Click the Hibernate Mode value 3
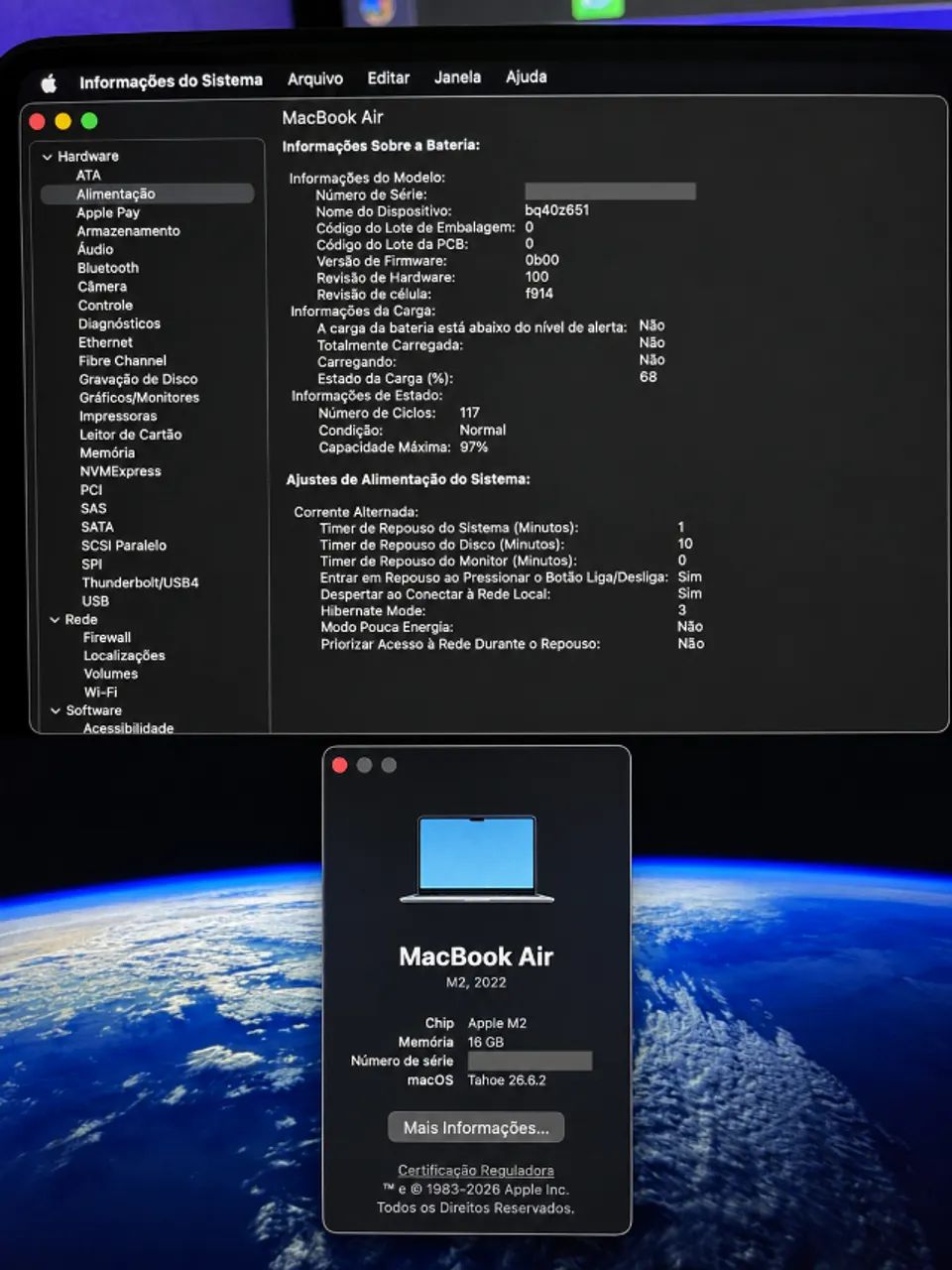The height and width of the screenshot is (1270, 952). (682, 610)
